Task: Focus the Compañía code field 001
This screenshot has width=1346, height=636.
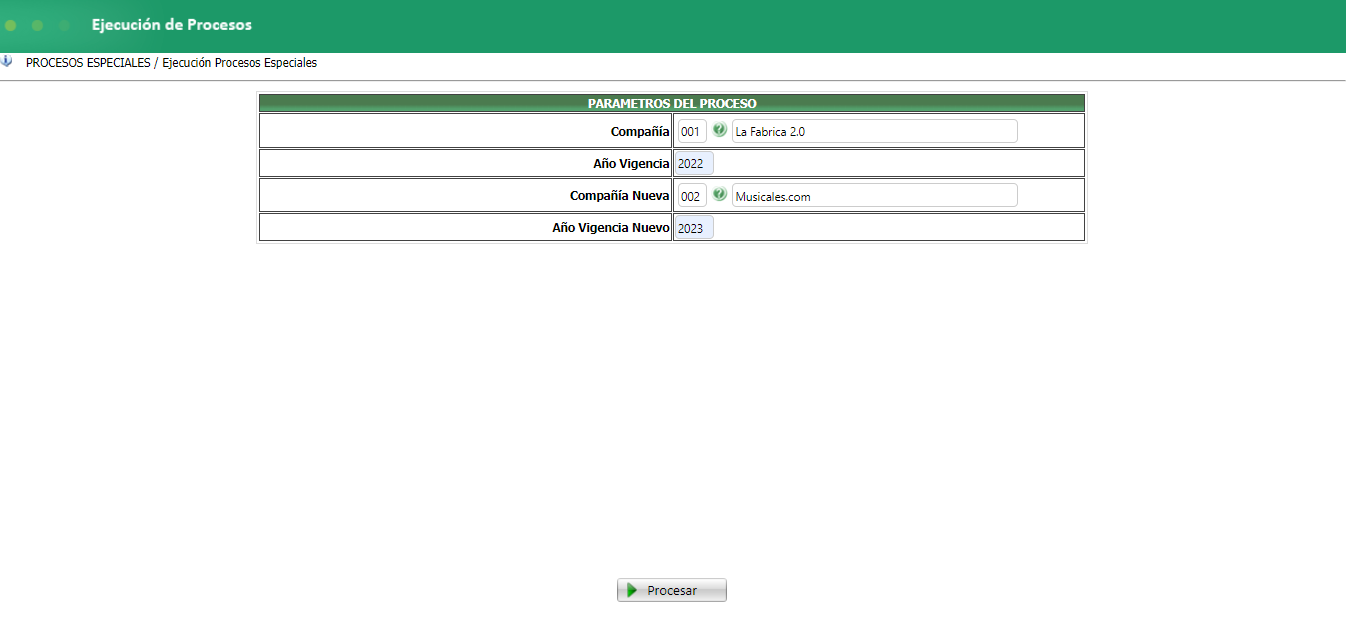Action: pos(691,131)
